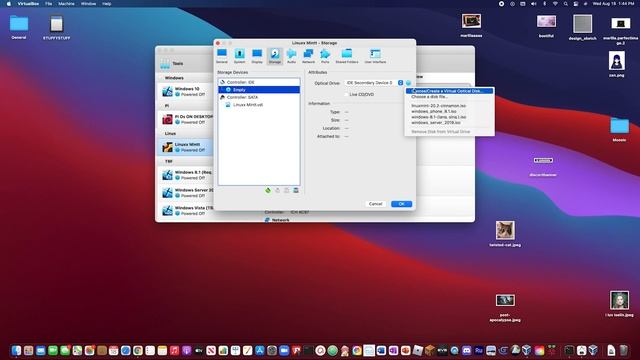
Task: Click the Bluetooth icon in menu bar
Action: pyautogui.click(x=544, y=4)
